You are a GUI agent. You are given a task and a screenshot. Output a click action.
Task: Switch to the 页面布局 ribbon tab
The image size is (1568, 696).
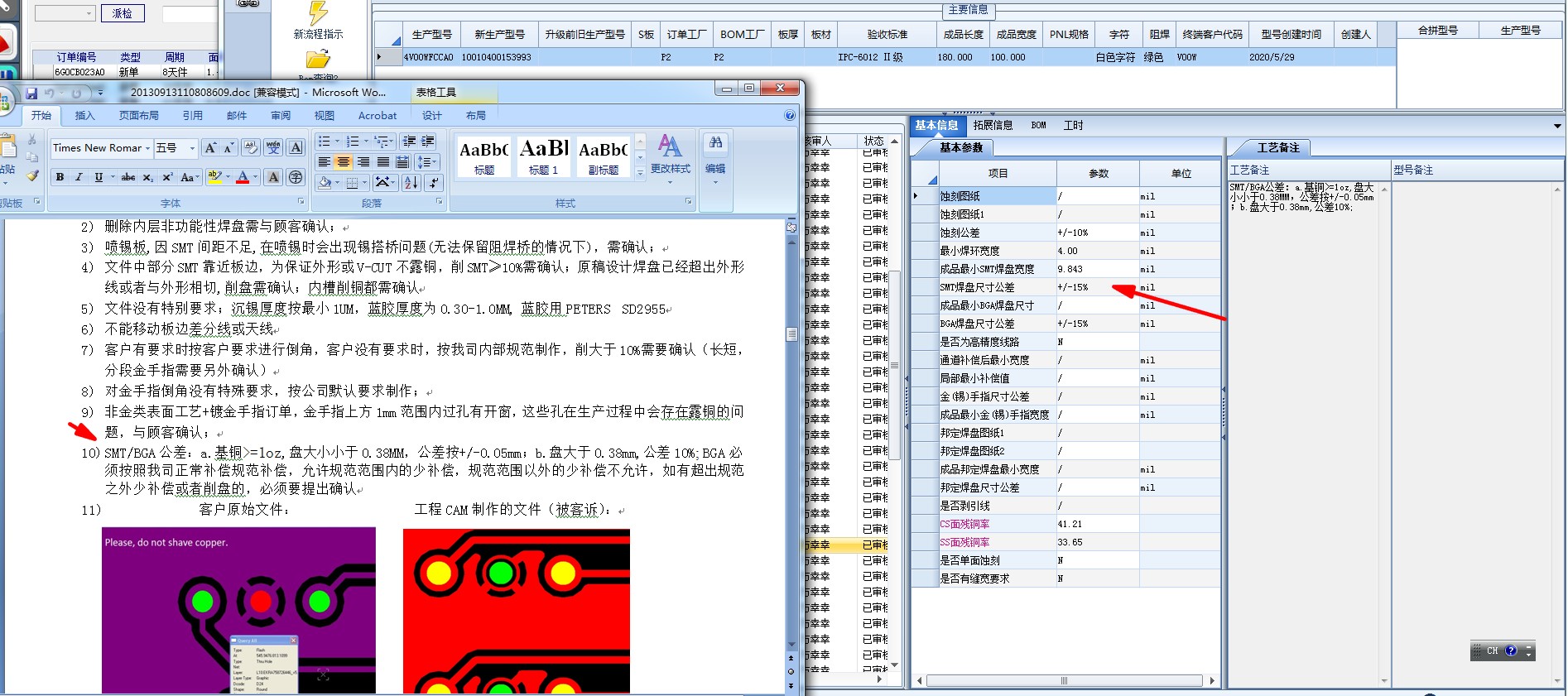[138, 116]
